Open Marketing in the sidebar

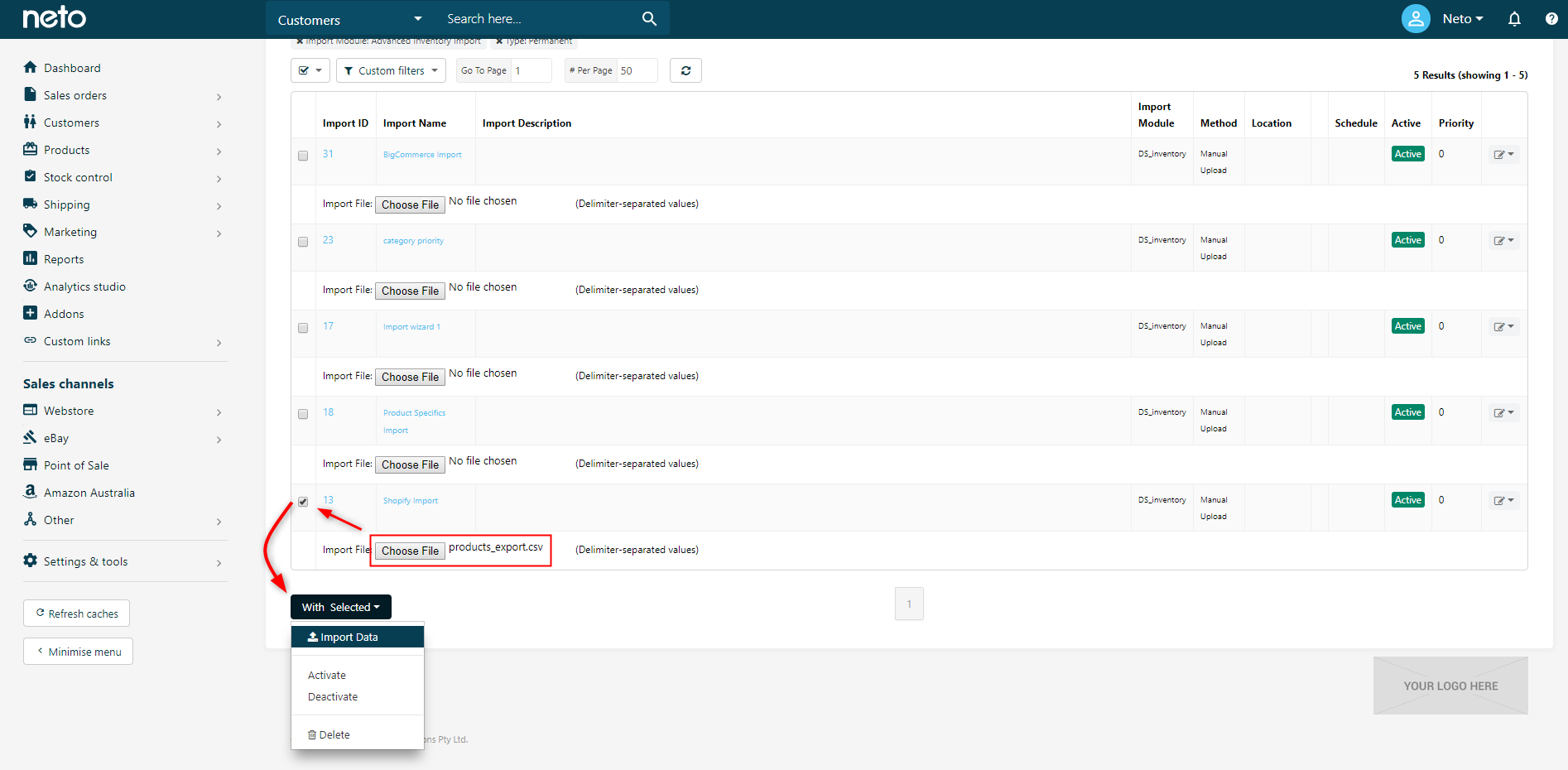70,232
